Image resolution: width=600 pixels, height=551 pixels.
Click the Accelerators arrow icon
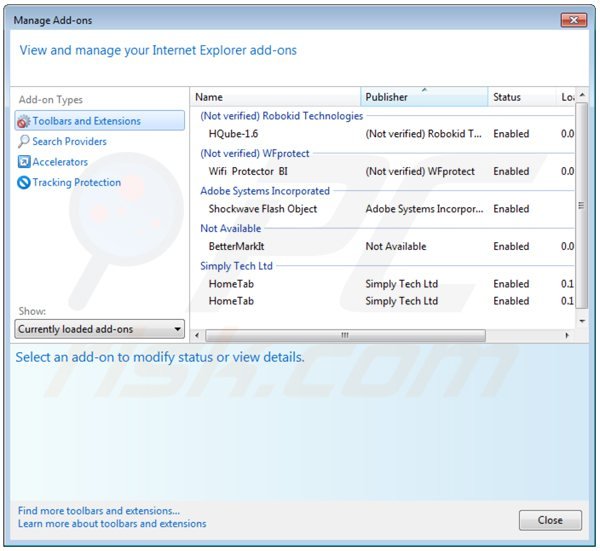[24, 162]
